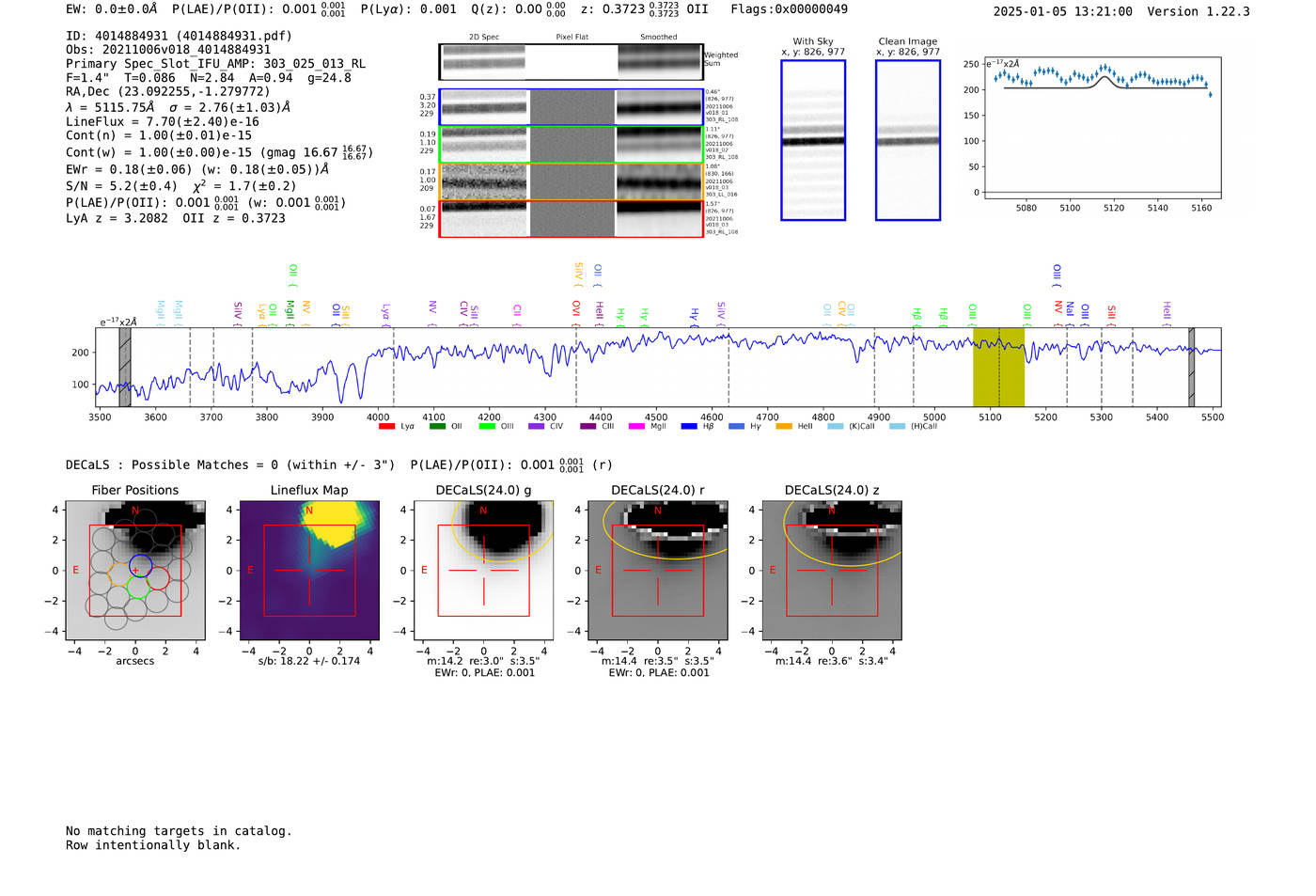Open the DECaLS(24.0) z cutout
The height and width of the screenshot is (896, 1316).
(832, 570)
